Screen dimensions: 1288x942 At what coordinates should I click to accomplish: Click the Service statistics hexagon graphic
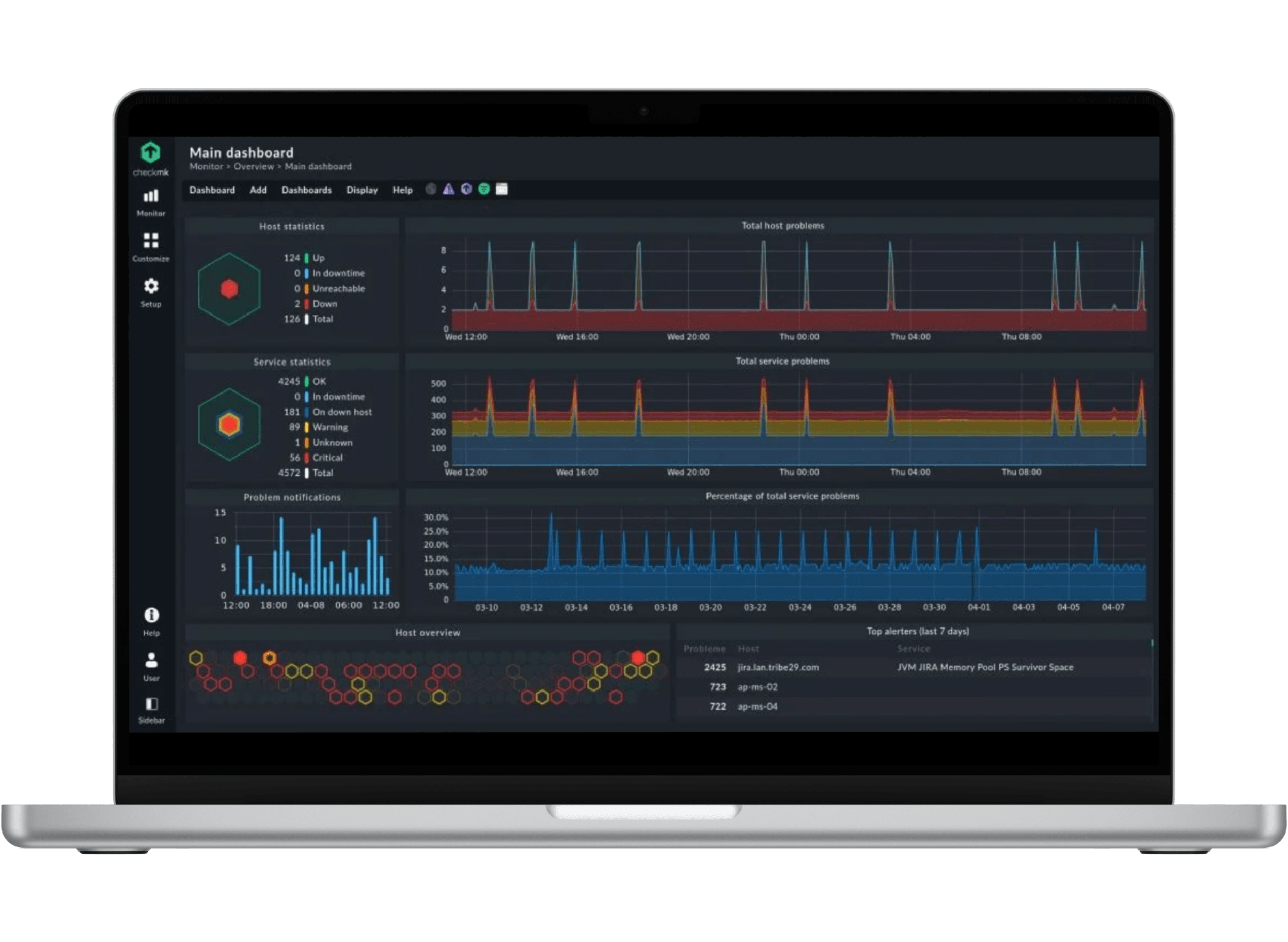pos(229,424)
